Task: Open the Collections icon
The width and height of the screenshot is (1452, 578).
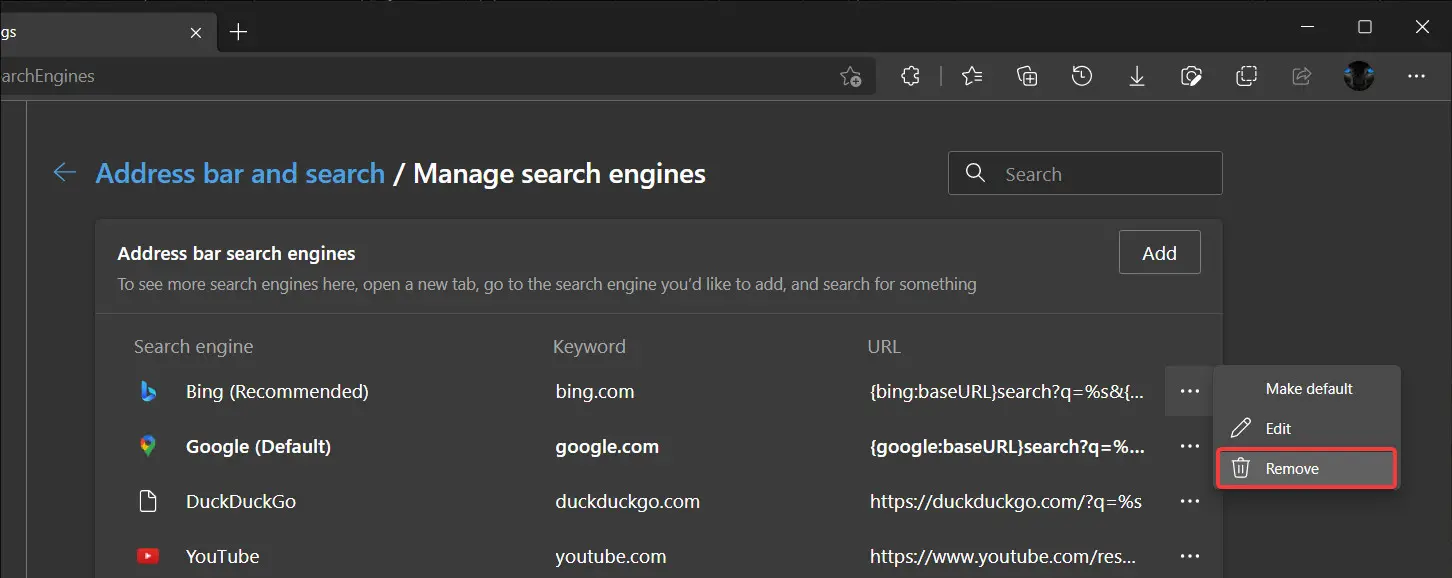Action: 1027,76
